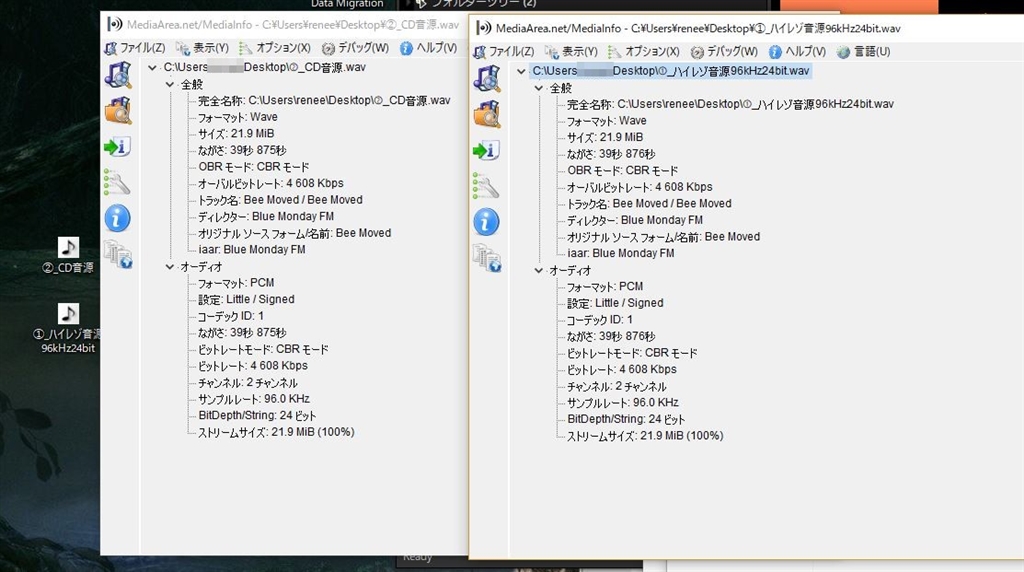Click the MediaInfo title bar icon in the right window
The width and height of the screenshot is (1024, 572).
[x=483, y=28]
